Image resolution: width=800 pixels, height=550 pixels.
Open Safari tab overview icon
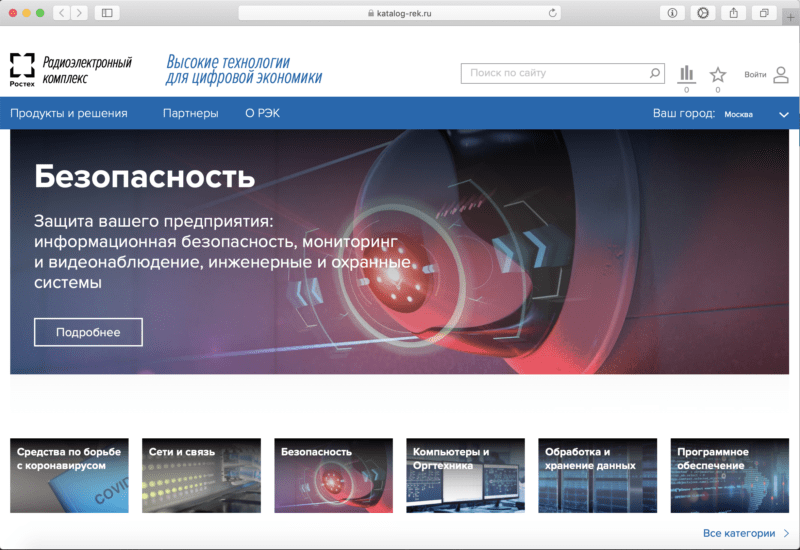point(764,13)
